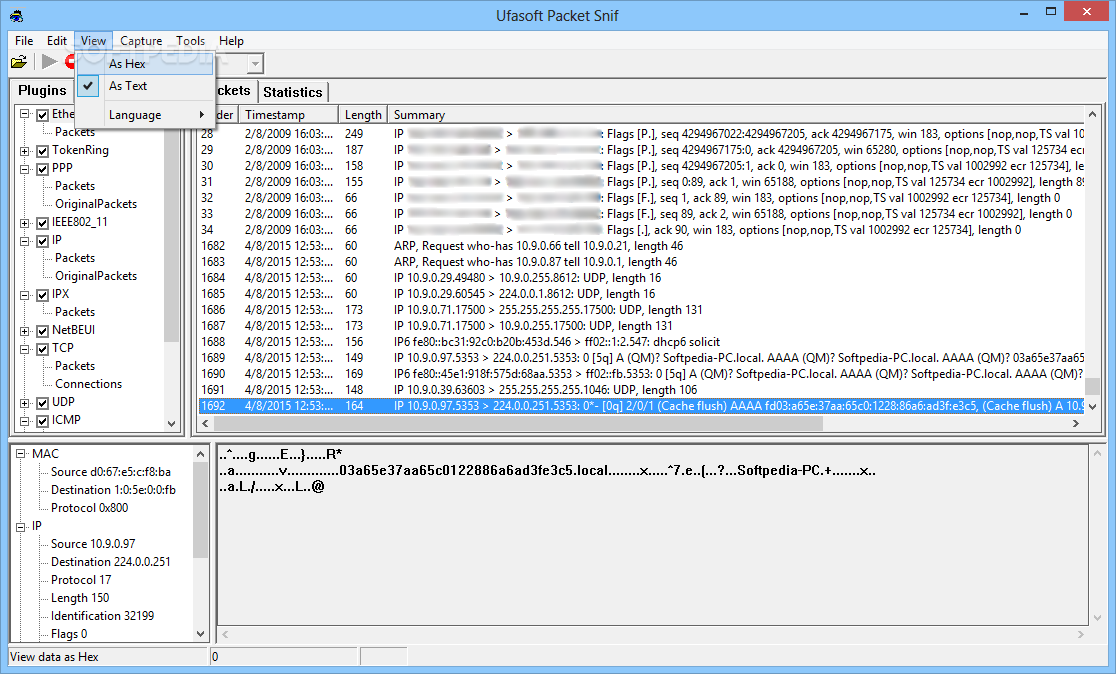Click plugins tree scroll down arrow
Screen dimensions: 1116x674
click(x=171, y=423)
